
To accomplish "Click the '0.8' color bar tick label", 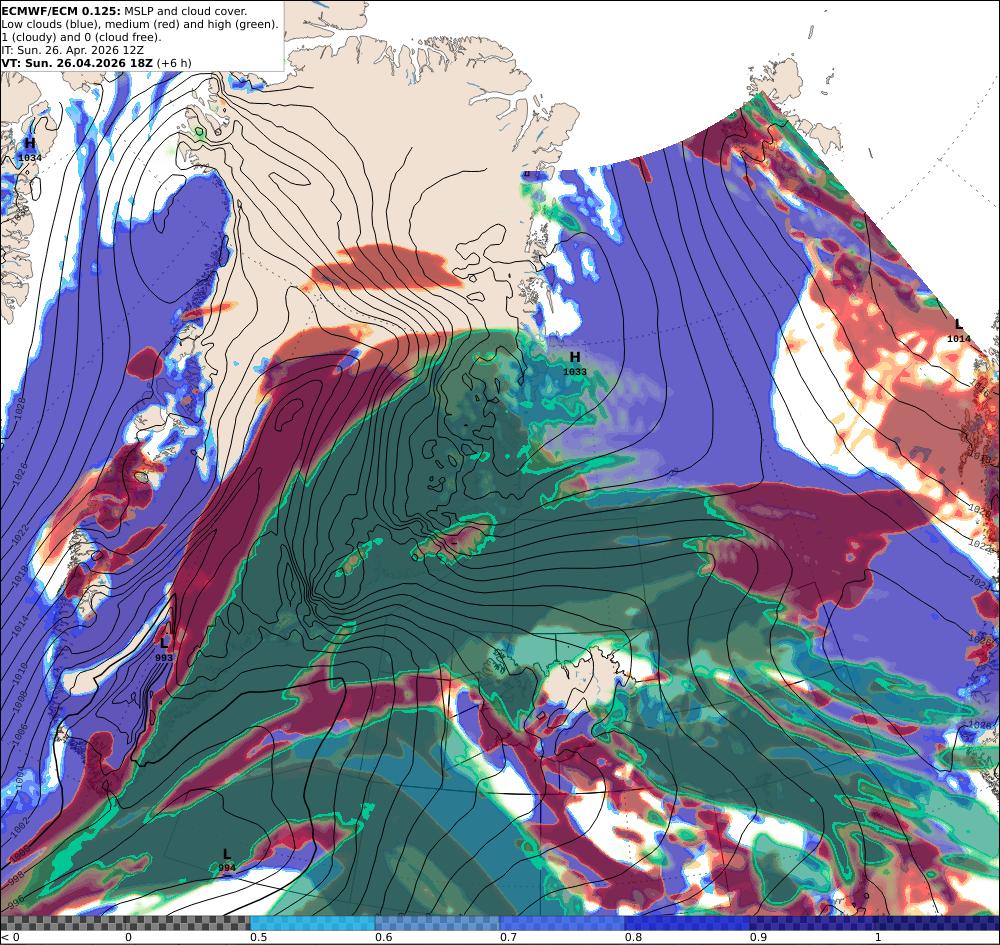I will coord(633,937).
